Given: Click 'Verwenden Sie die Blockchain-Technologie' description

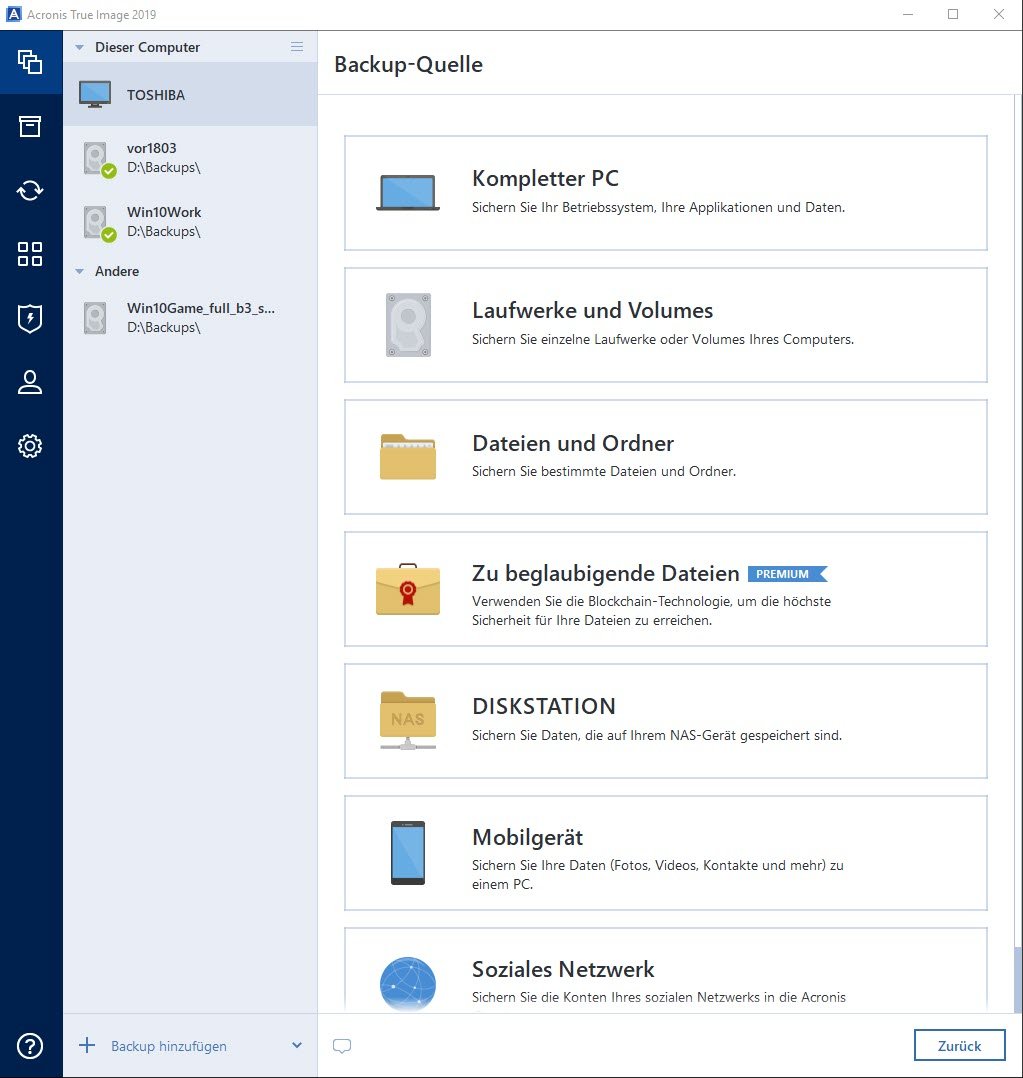Looking at the screenshot, I should tap(651, 610).
